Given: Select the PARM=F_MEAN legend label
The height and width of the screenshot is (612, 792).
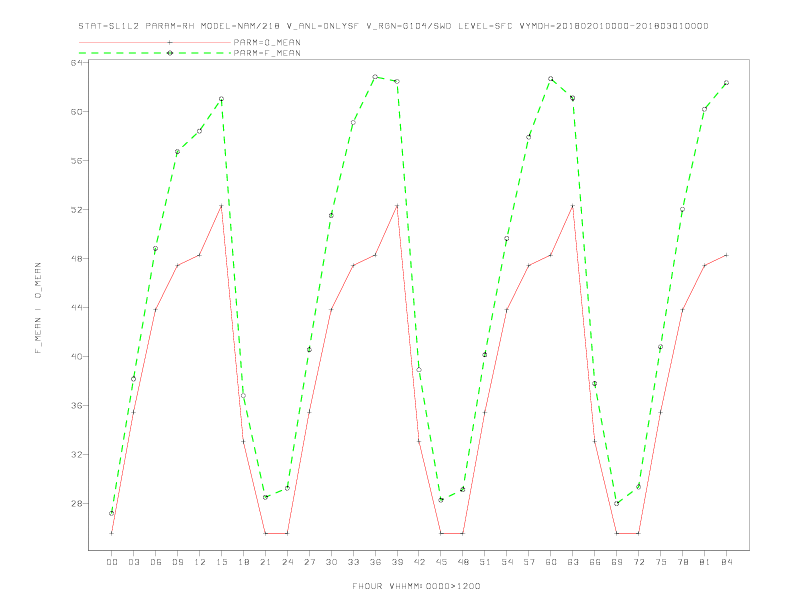Looking at the screenshot, I should 267,53.
